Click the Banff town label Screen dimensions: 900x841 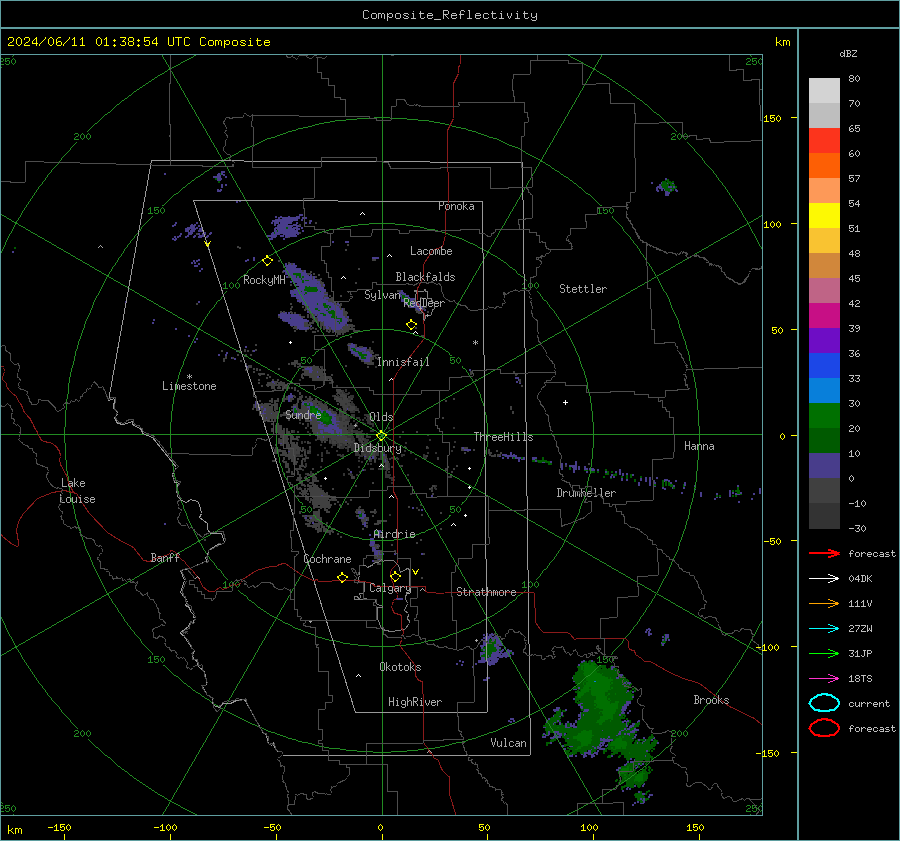click(165, 557)
